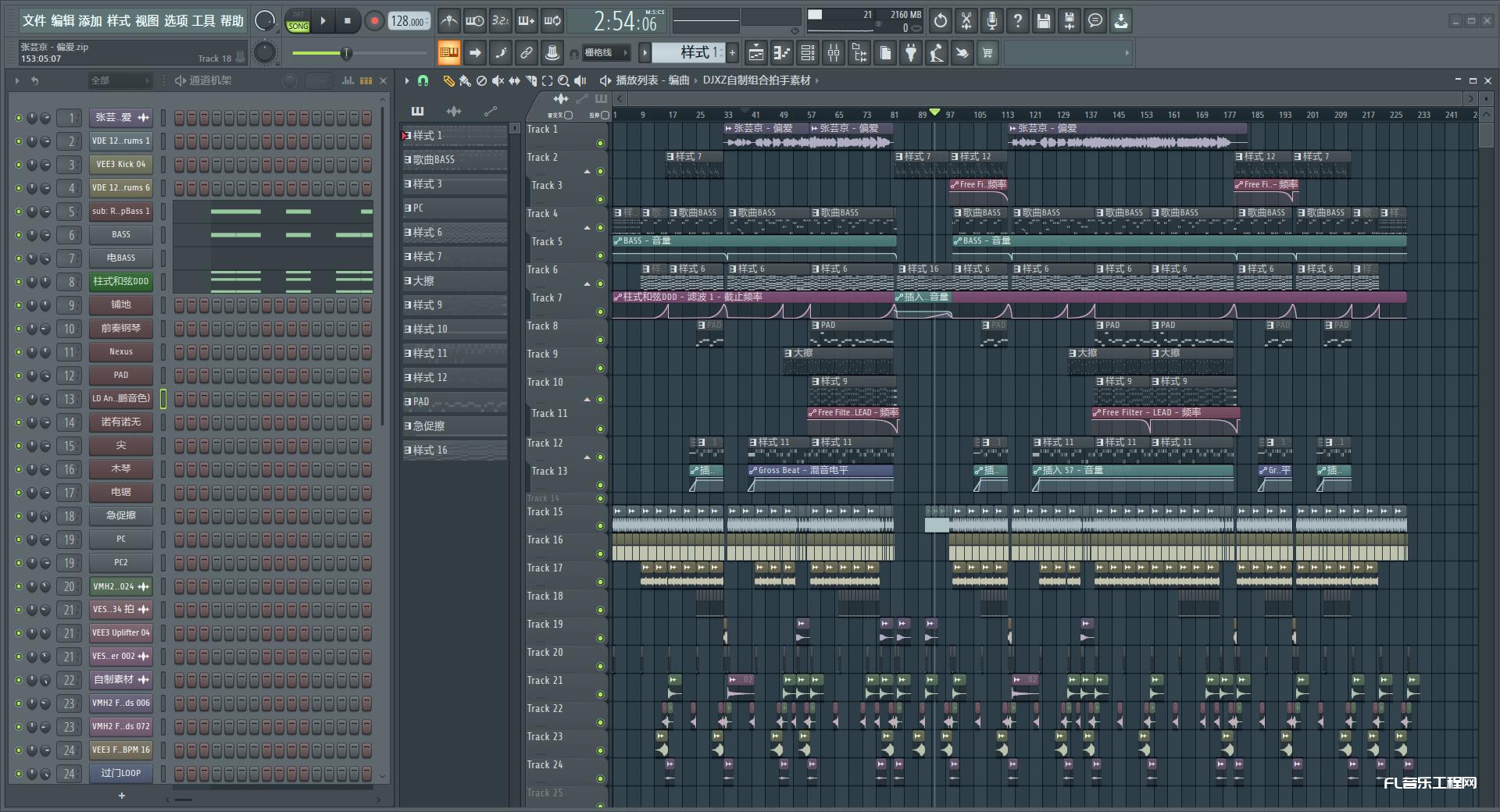Open the piano roll window icon
This screenshot has height=812, width=1500.
click(781, 53)
